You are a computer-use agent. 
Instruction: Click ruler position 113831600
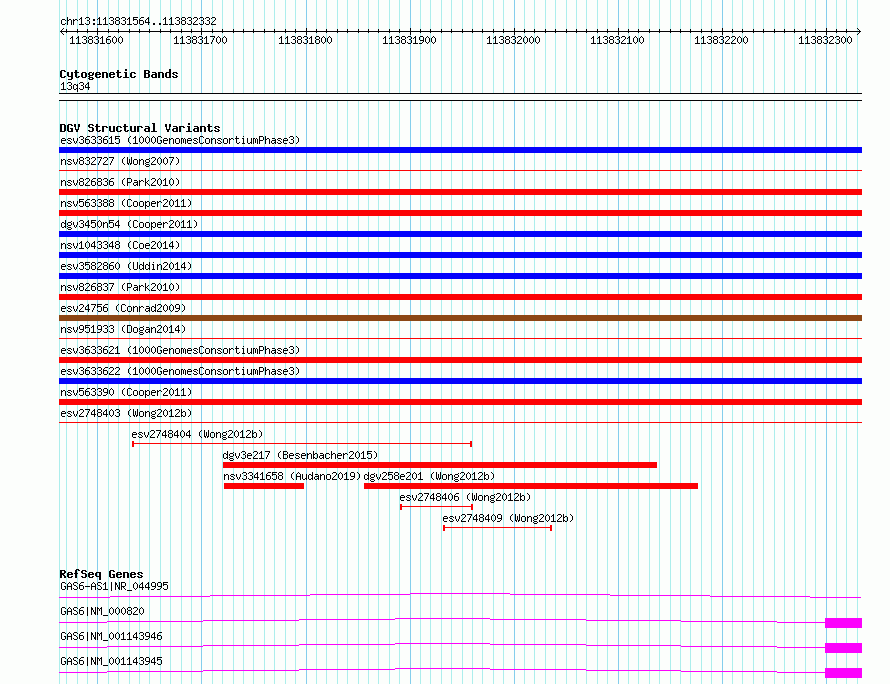[96, 40]
